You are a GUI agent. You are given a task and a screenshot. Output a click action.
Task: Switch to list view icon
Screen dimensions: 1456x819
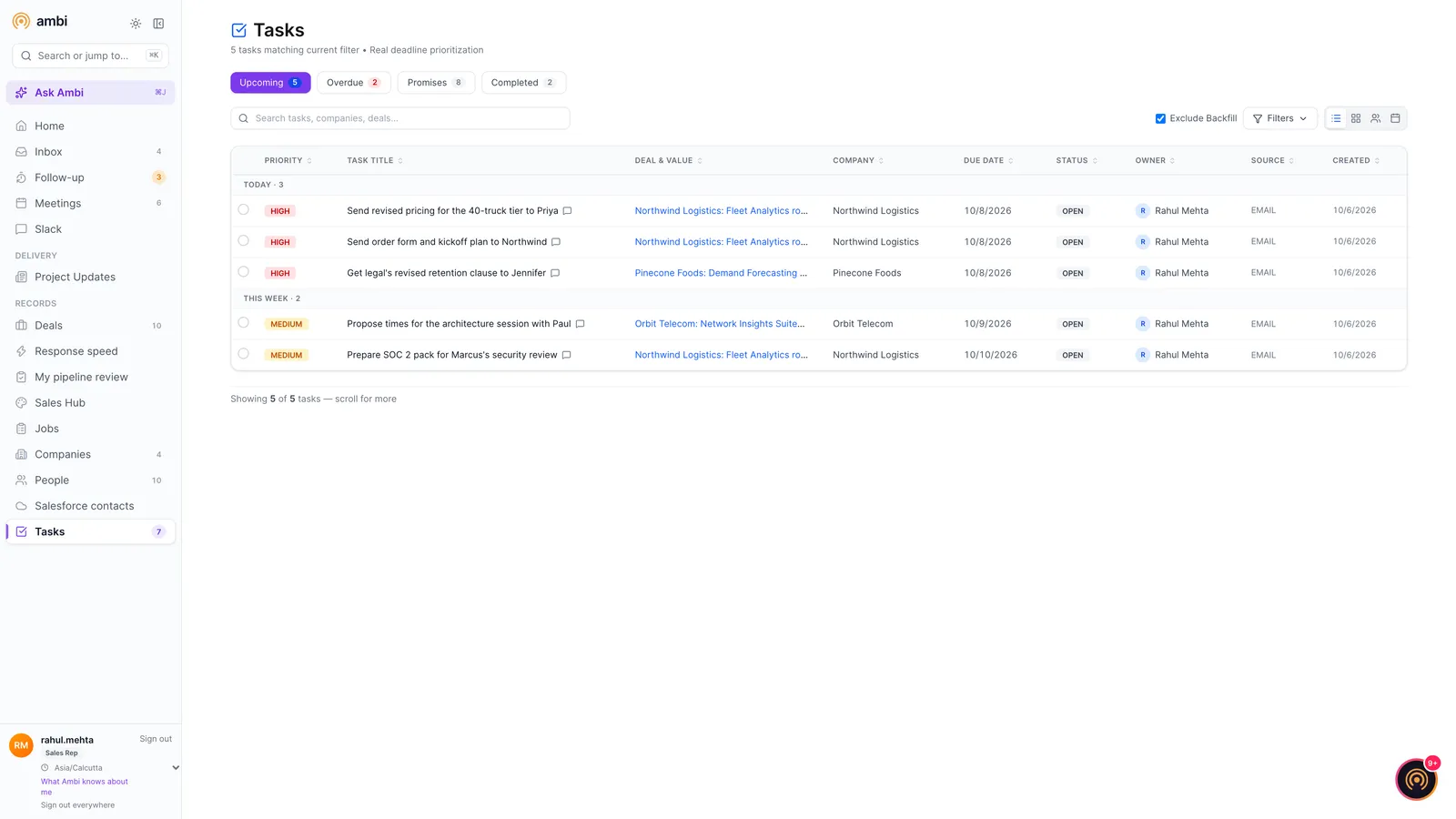(x=1336, y=118)
